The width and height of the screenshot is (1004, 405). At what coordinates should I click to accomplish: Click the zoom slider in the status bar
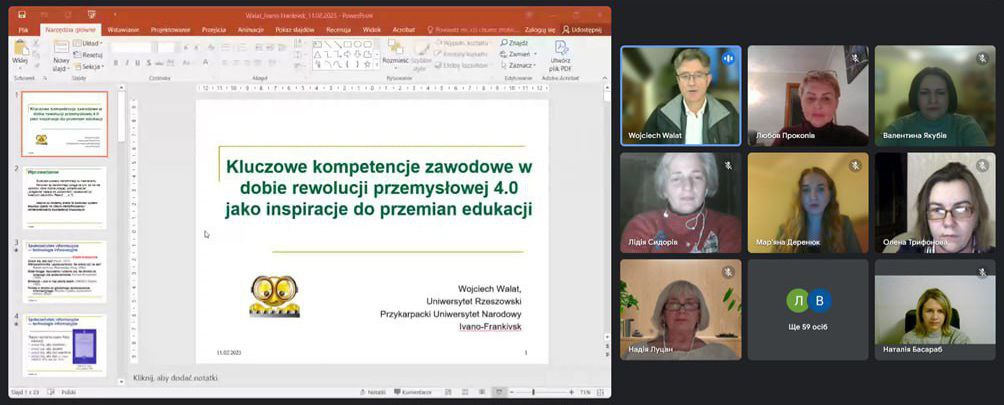point(533,392)
